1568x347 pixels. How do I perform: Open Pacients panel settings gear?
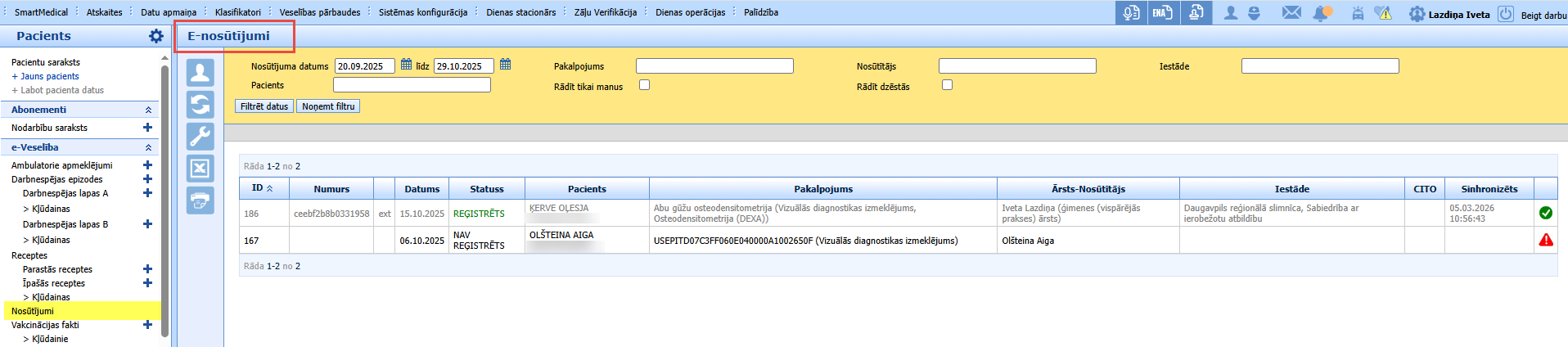155,36
